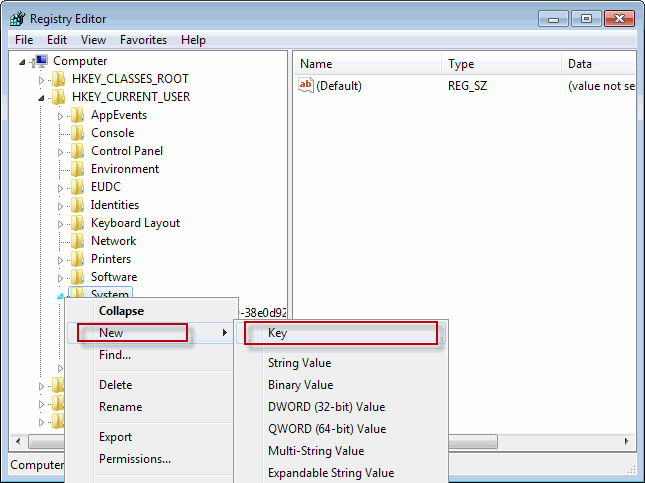Screen dimensions: 645x483
Task: Select the Network tree label
Action: pos(114,241)
